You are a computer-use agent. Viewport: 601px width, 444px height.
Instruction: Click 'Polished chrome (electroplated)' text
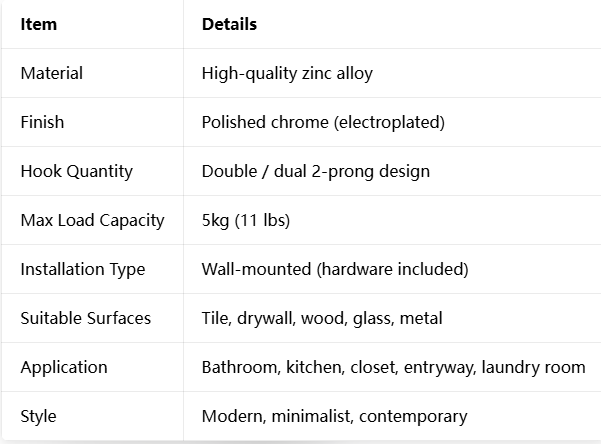[323, 122]
